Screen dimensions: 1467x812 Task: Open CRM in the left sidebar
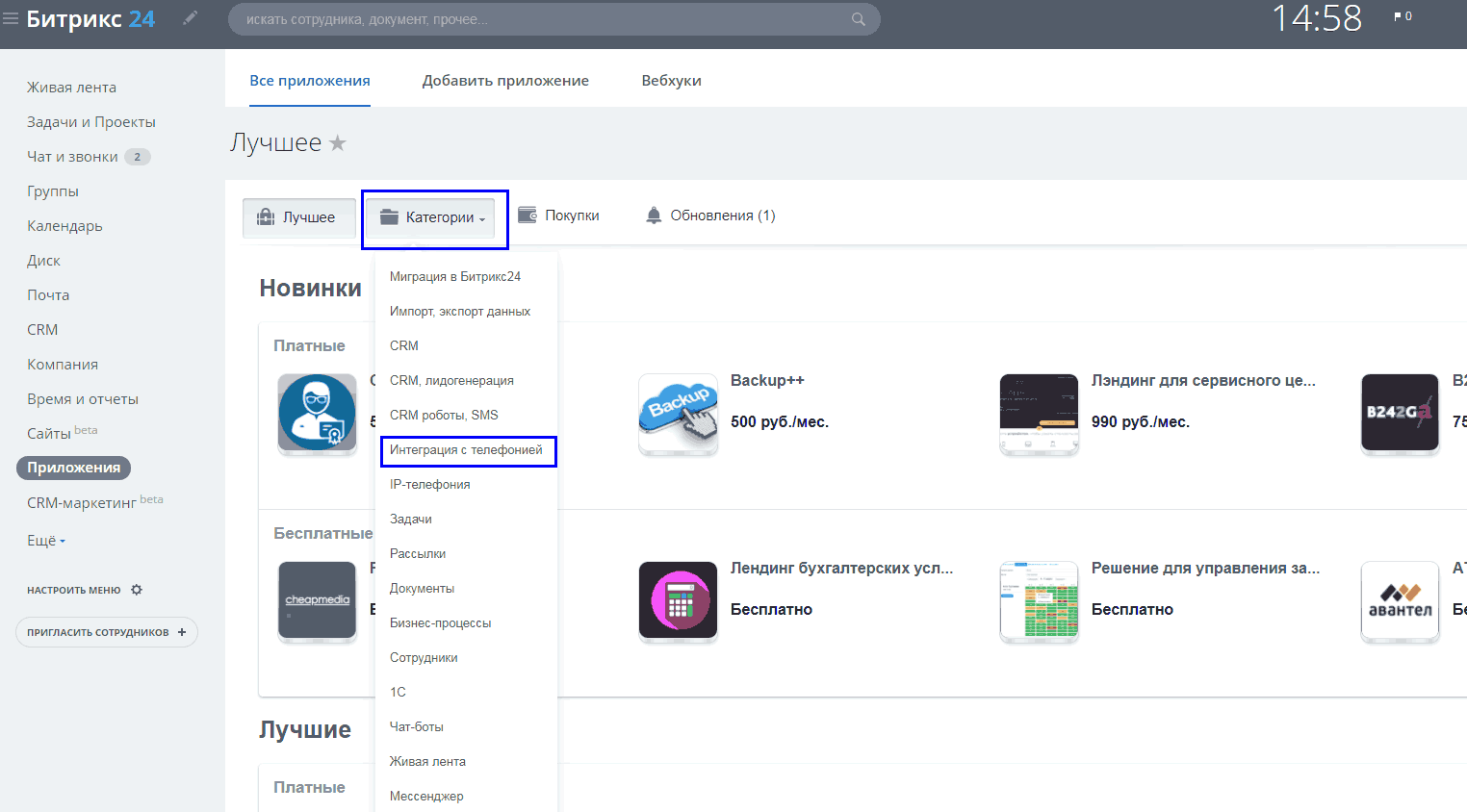point(42,329)
